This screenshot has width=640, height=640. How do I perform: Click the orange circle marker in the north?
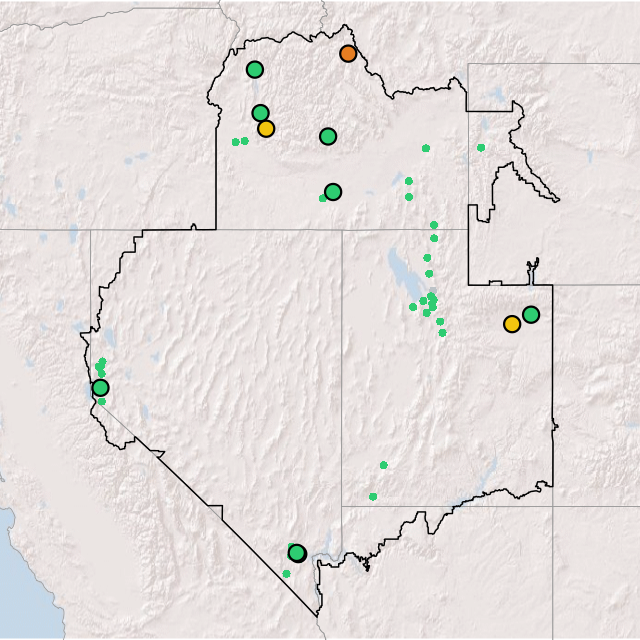click(348, 53)
